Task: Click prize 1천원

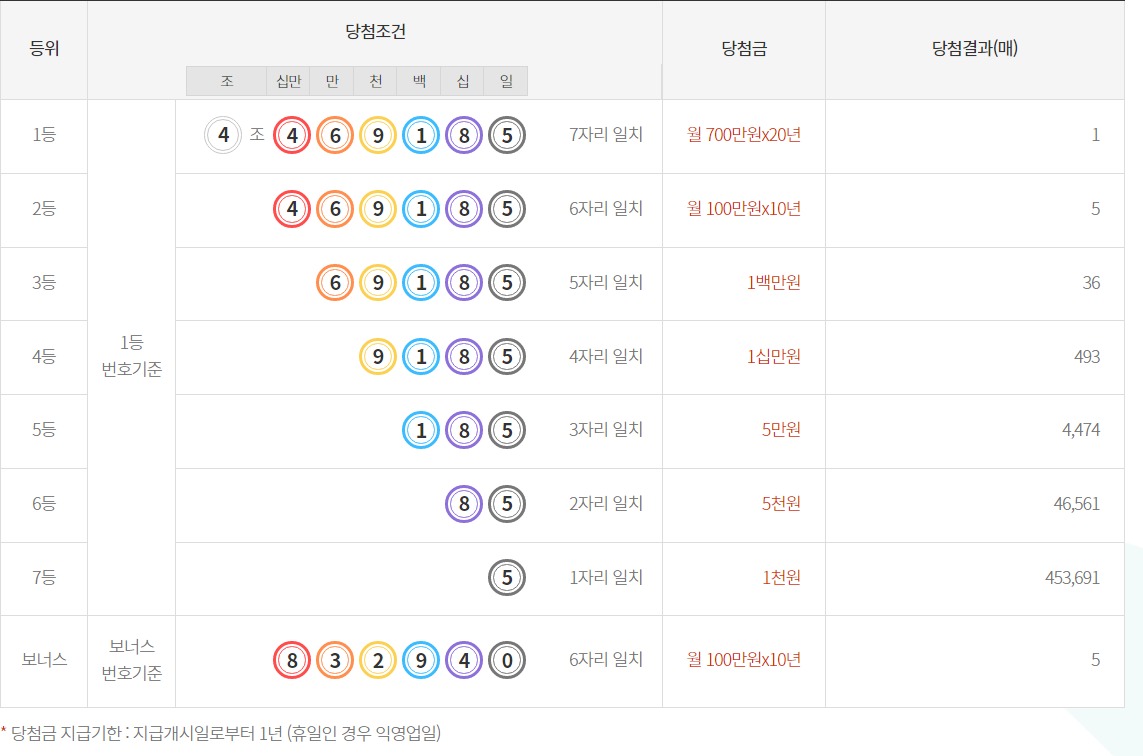Action: pos(781,578)
